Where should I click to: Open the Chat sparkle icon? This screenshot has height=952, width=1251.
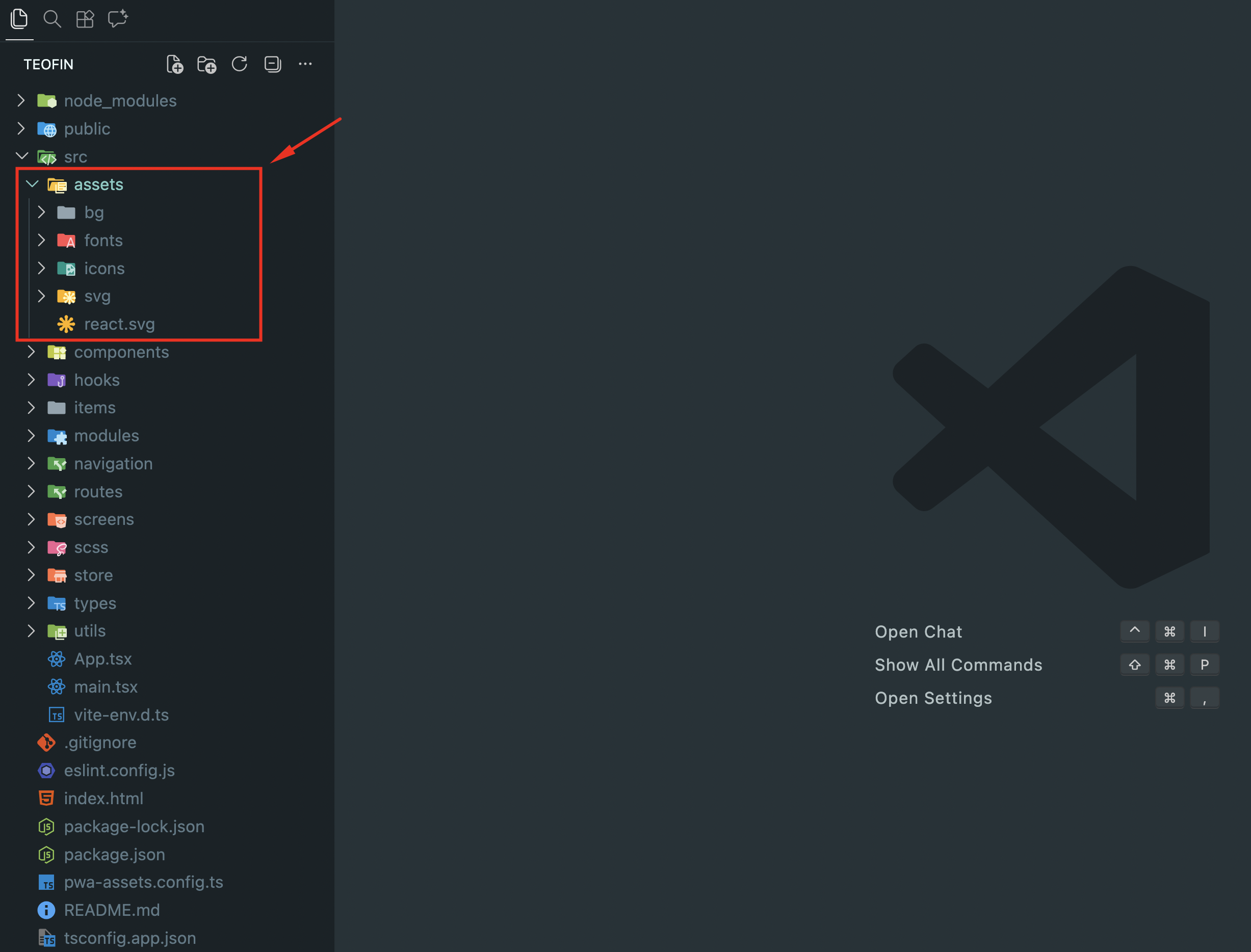[118, 19]
